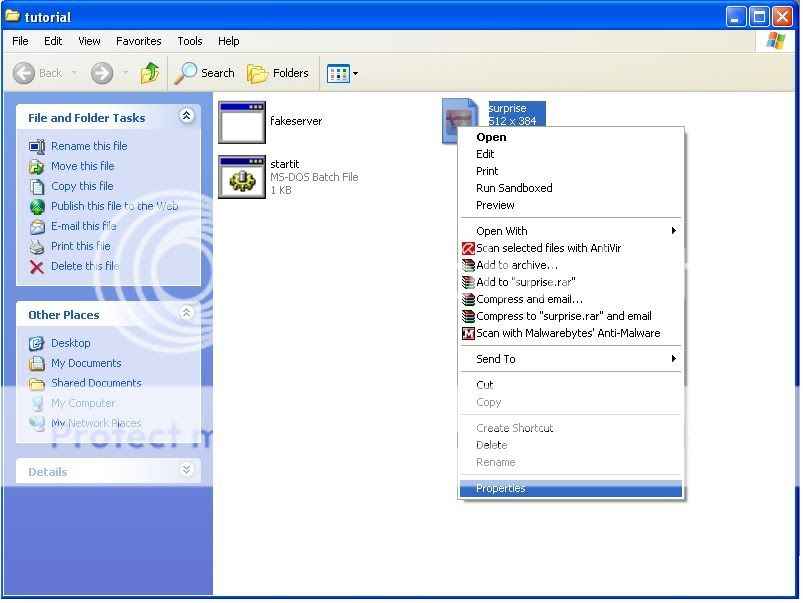The height and width of the screenshot is (603, 803).
Task: Select the surprise image thumbnail
Action: click(x=459, y=121)
